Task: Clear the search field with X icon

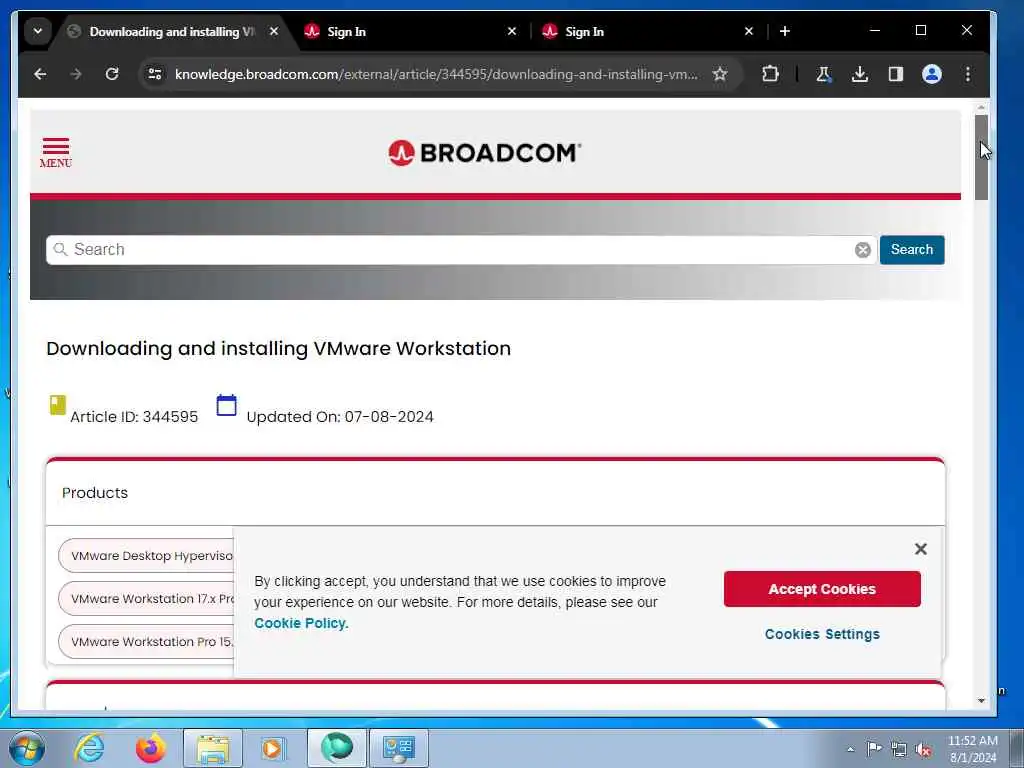Action: 863,250
